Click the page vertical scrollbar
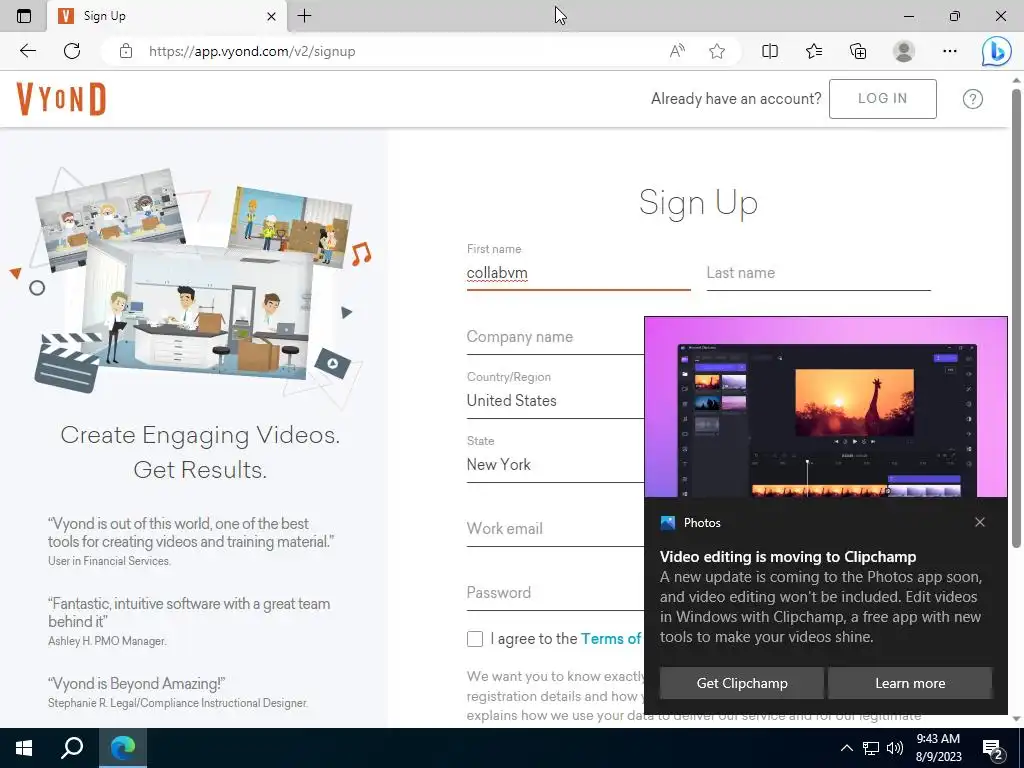The width and height of the screenshot is (1024, 768). [x=1016, y=319]
